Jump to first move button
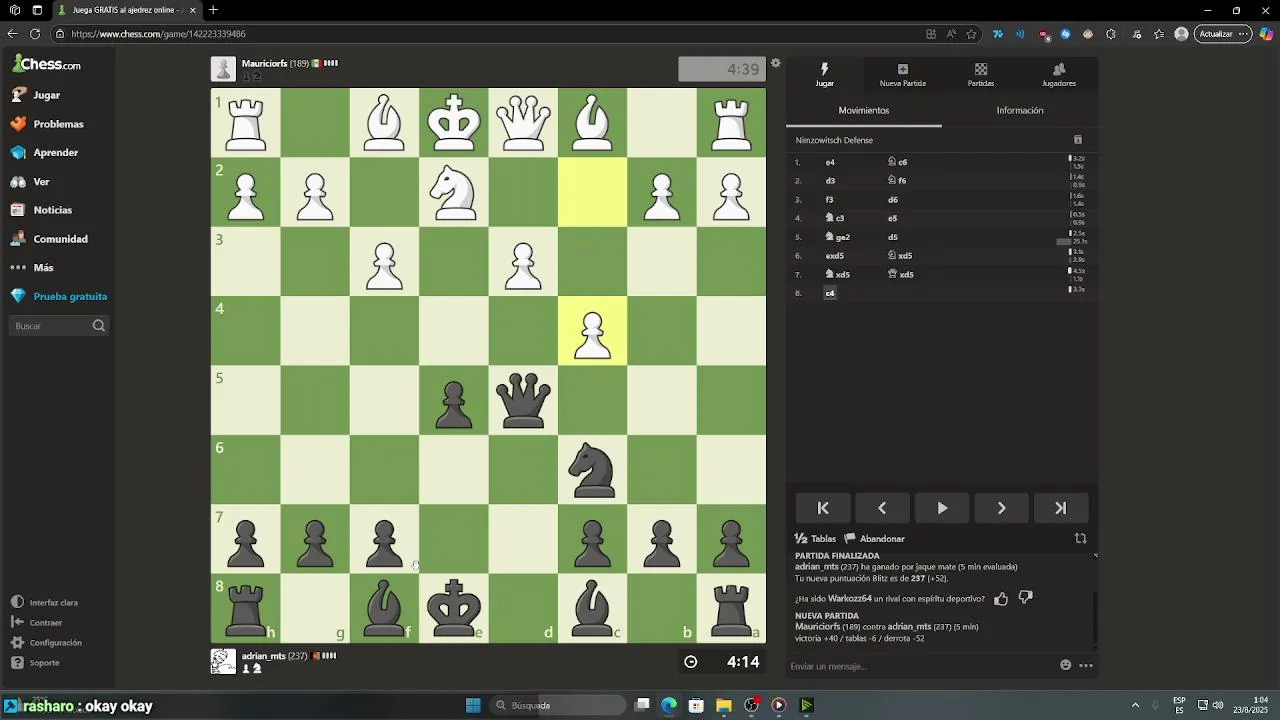The width and height of the screenshot is (1280, 720). click(x=823, y=508)
